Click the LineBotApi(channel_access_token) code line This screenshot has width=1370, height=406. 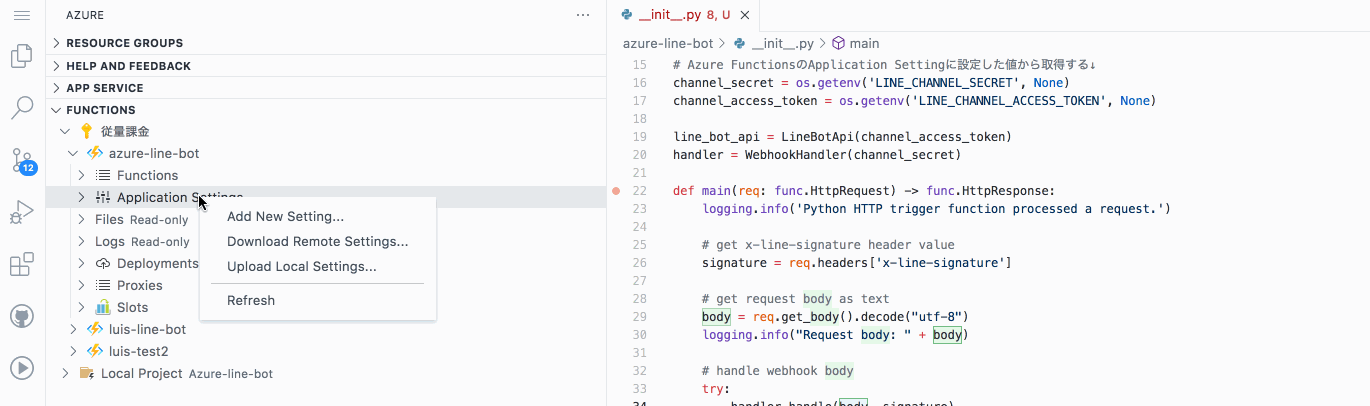tap(843, 137)
